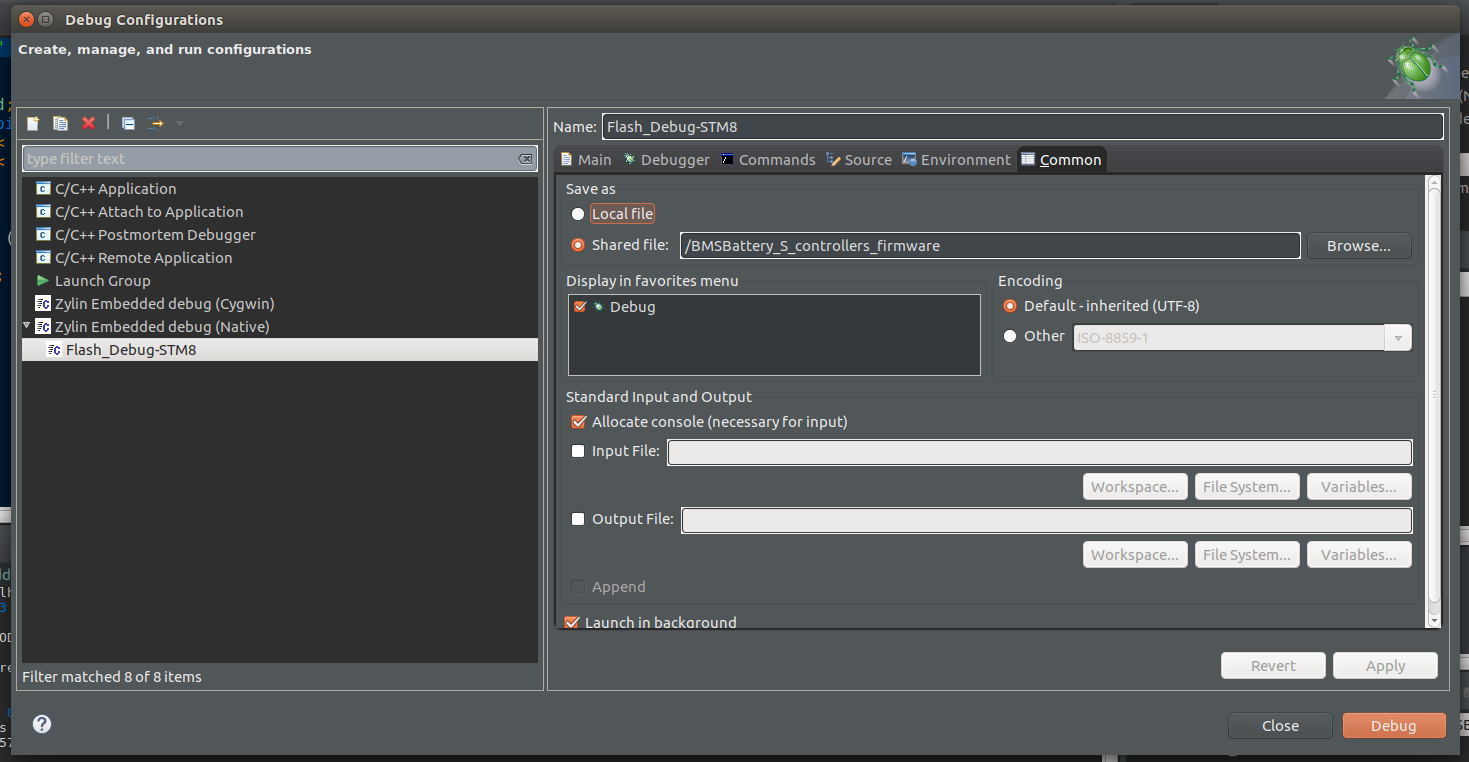Select Zylin Embedded debug (Cygwin) entry
1469x762 pixels.
coord(164,304)
